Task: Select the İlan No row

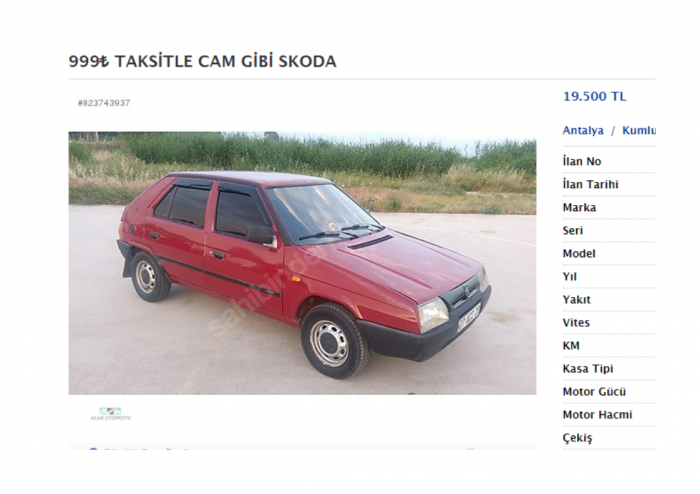Action: (609, 162)
